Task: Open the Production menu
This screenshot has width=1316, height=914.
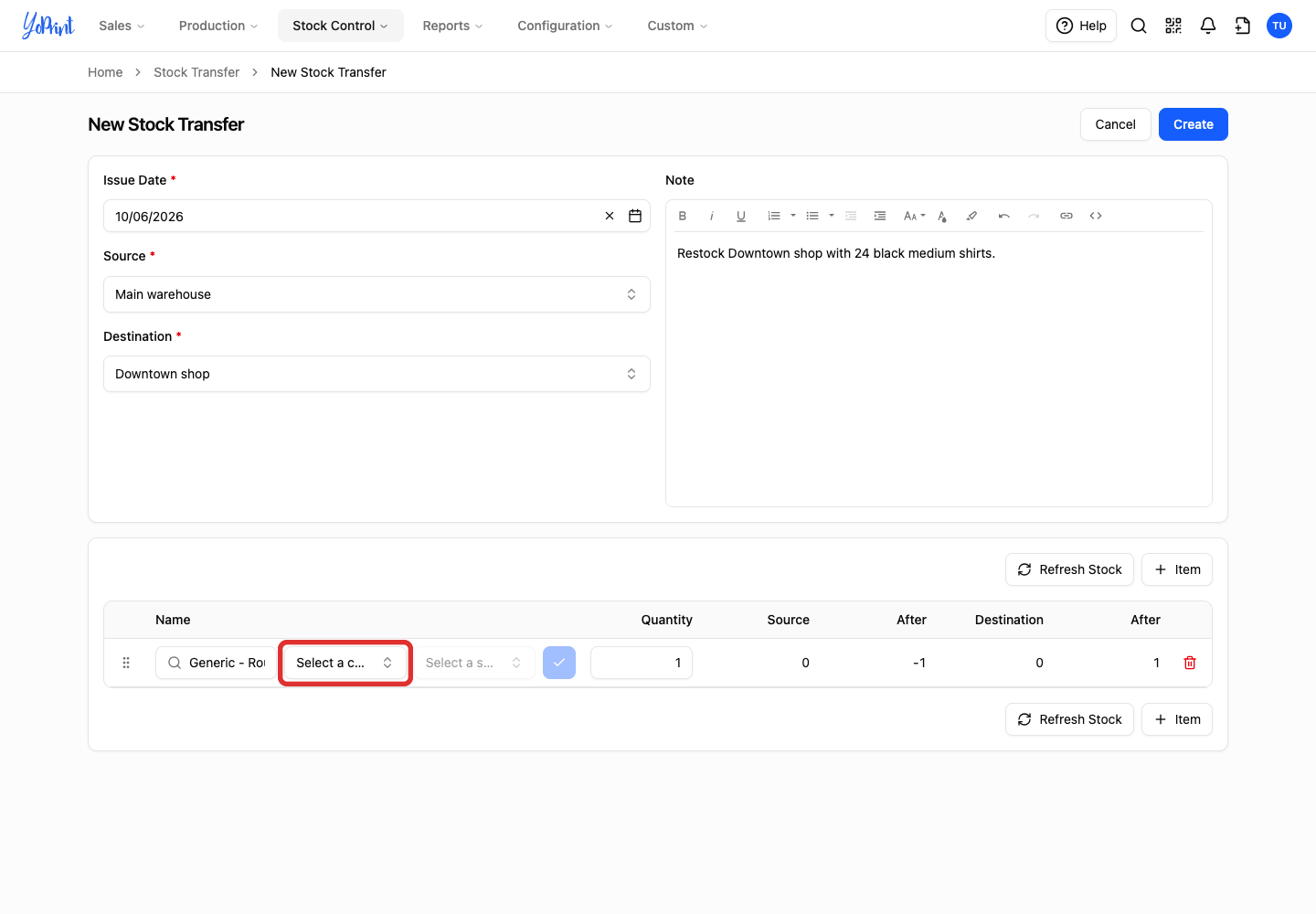Action: (x=218, y=26)
